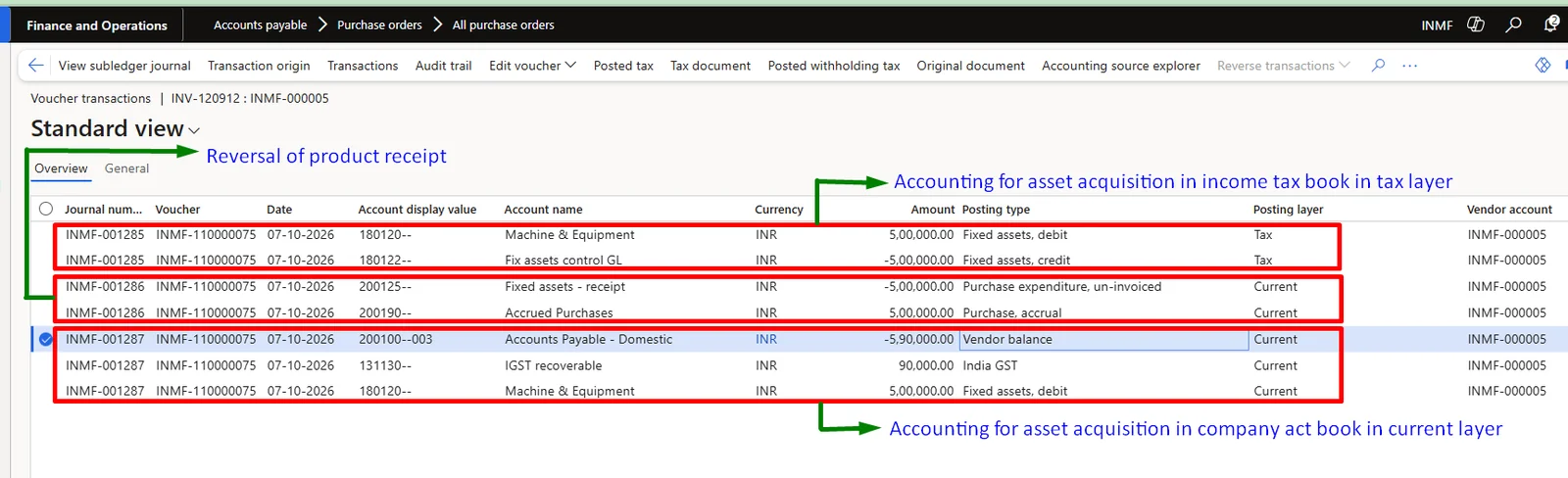1568x478 pixels.
Task: Click company code INMF in top bar
Action: [1437, 25]
